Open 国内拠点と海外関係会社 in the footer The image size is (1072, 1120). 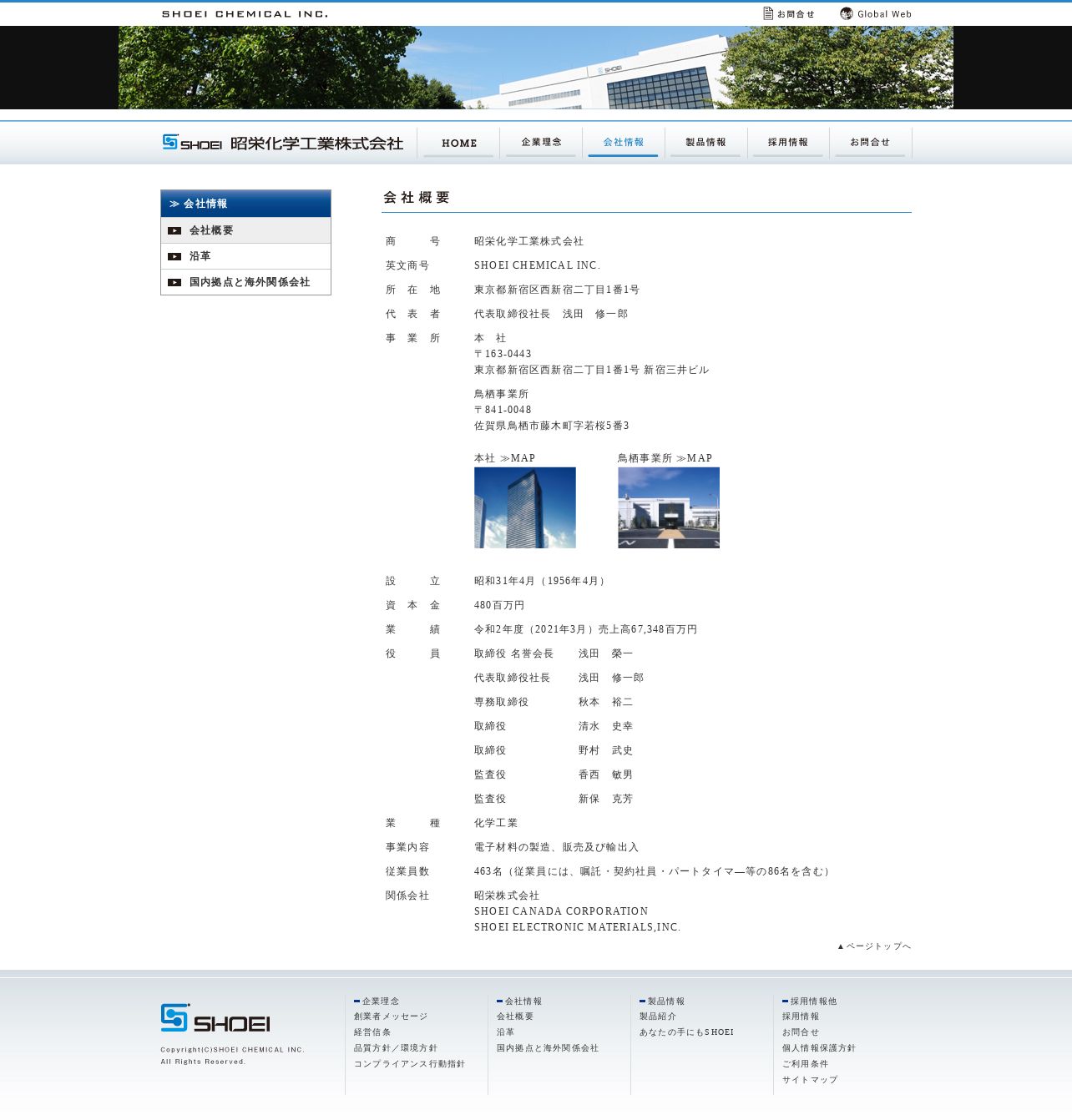click(548, 1048)
